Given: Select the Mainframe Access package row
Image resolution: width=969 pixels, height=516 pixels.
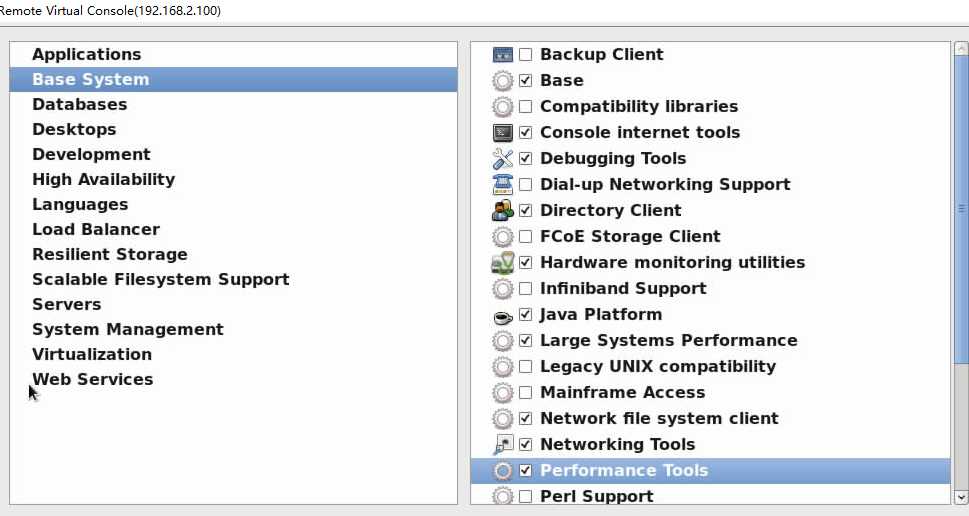Looking at the screenshot, I should point(622,393).
